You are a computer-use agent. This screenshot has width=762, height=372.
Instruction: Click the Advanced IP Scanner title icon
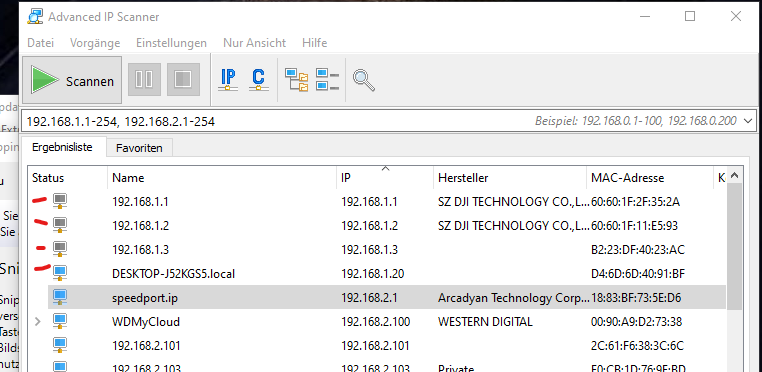coord(35,17)
